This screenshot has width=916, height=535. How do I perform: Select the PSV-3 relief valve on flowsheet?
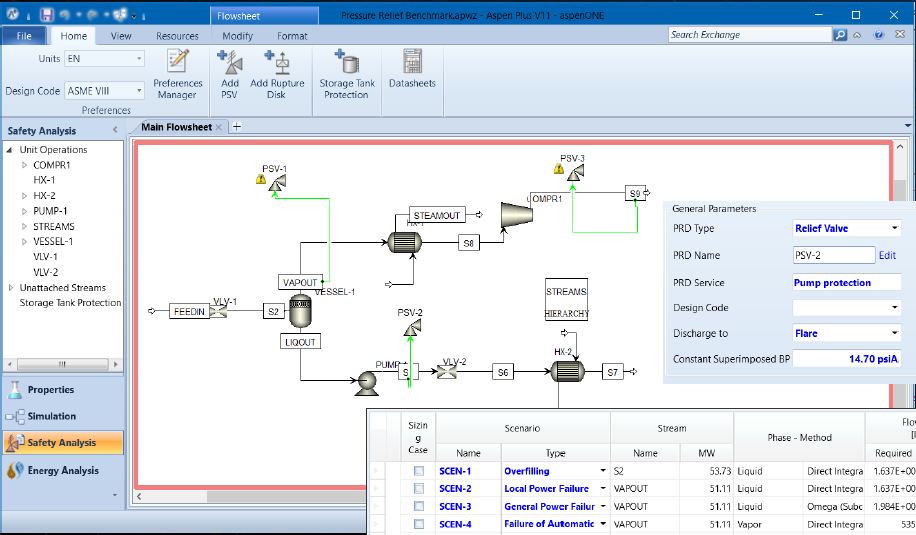click(x=575, y=172)
